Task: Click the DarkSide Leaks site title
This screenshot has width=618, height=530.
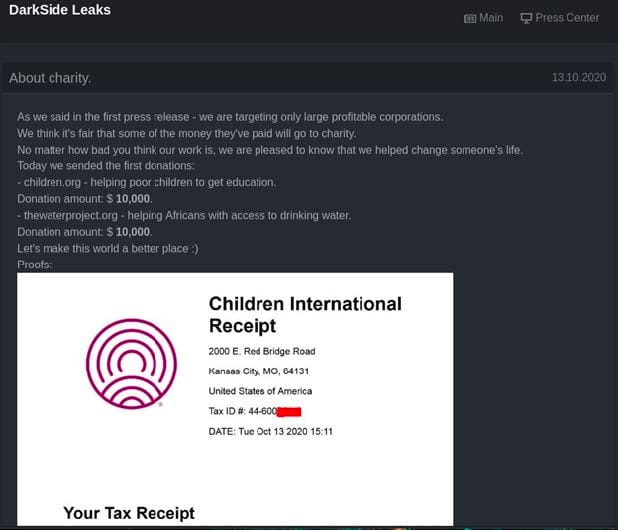Action: pyautogui.click(x=60, y=11)
